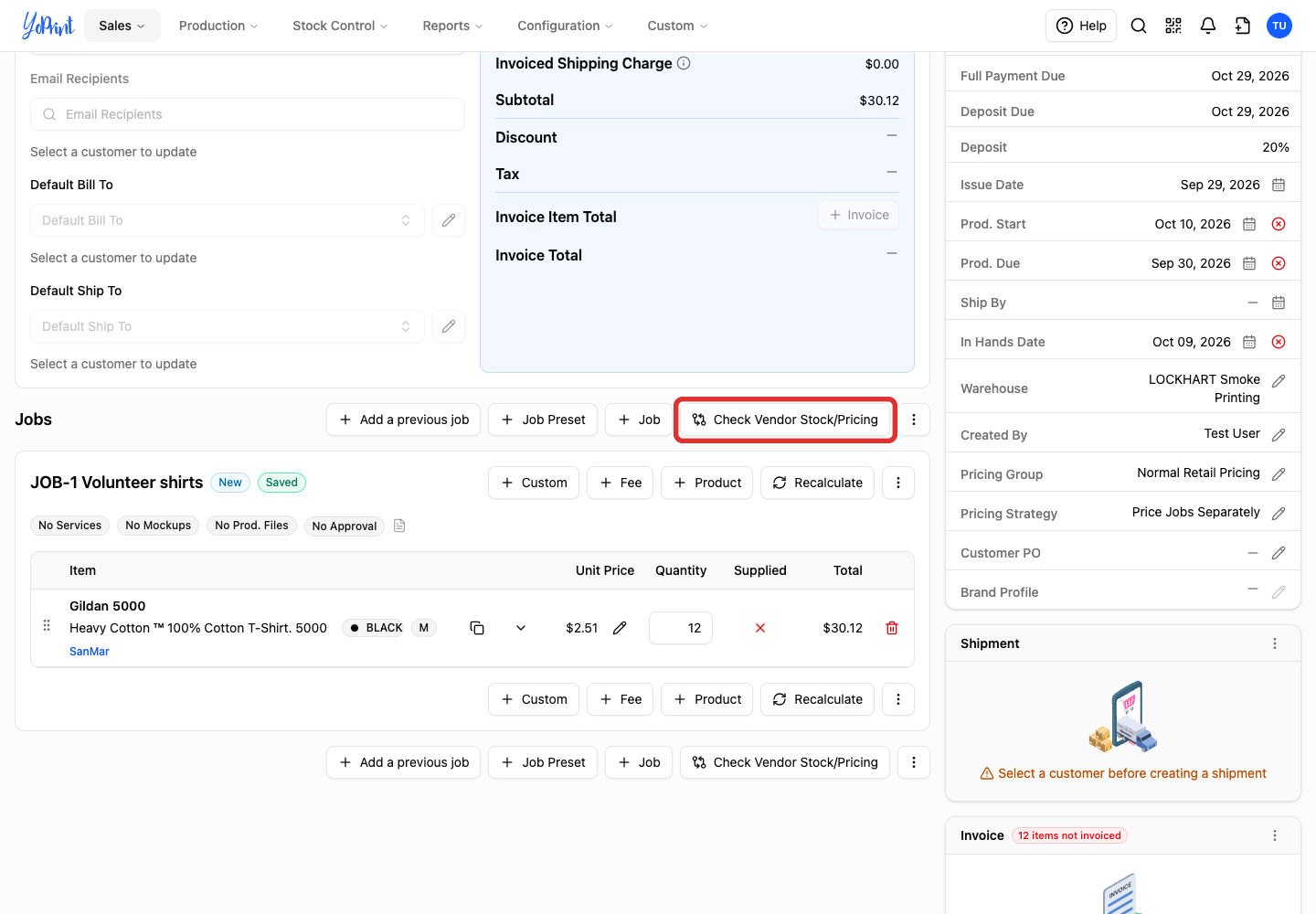The image size is (1316, 914).
Task: Open the more options menu in the JOB-1 header
Action: 898,483
